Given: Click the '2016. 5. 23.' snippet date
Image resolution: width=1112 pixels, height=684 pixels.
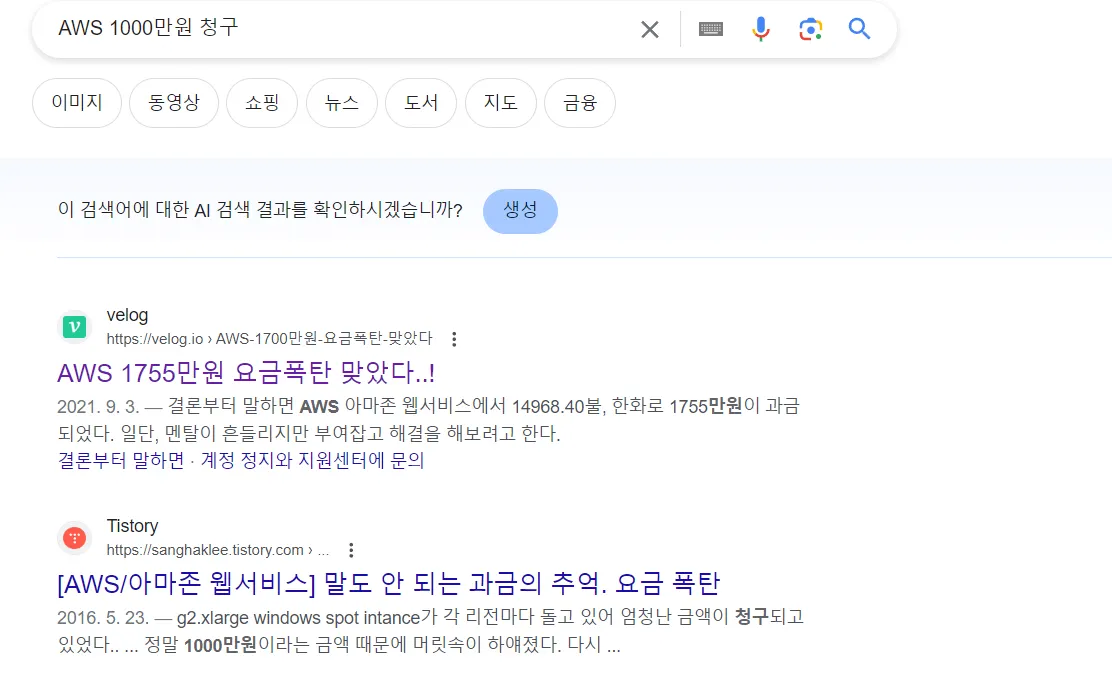Looking at the screenshot, I should click(103, 617).
